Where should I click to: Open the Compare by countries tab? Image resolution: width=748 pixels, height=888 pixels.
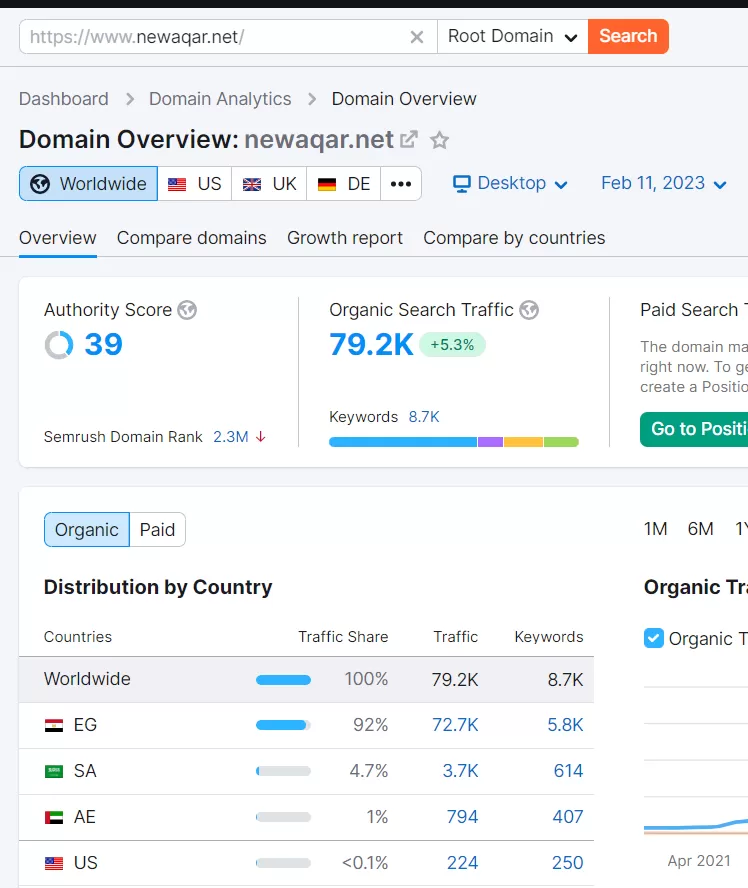click(x=514, y=238)
